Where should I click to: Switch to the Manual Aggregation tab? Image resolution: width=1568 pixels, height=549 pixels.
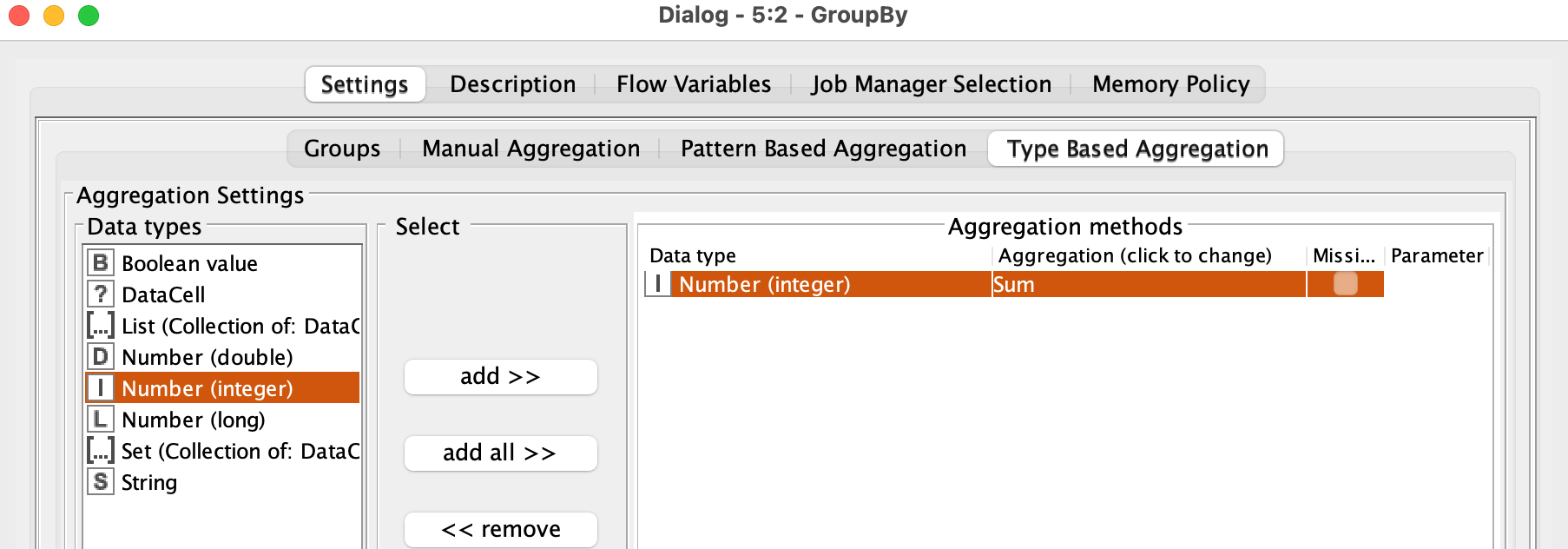click(530, 149)
